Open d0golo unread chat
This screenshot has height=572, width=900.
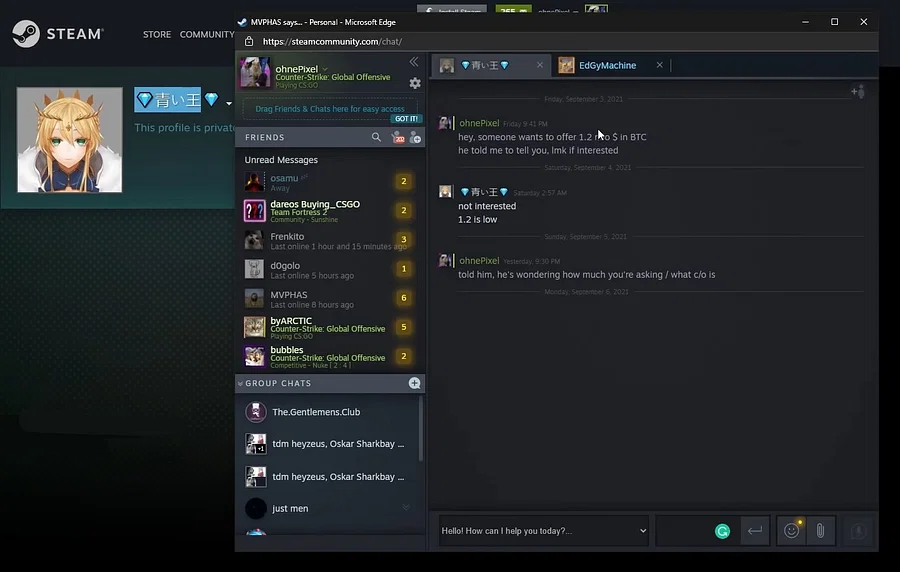point(330,269)
